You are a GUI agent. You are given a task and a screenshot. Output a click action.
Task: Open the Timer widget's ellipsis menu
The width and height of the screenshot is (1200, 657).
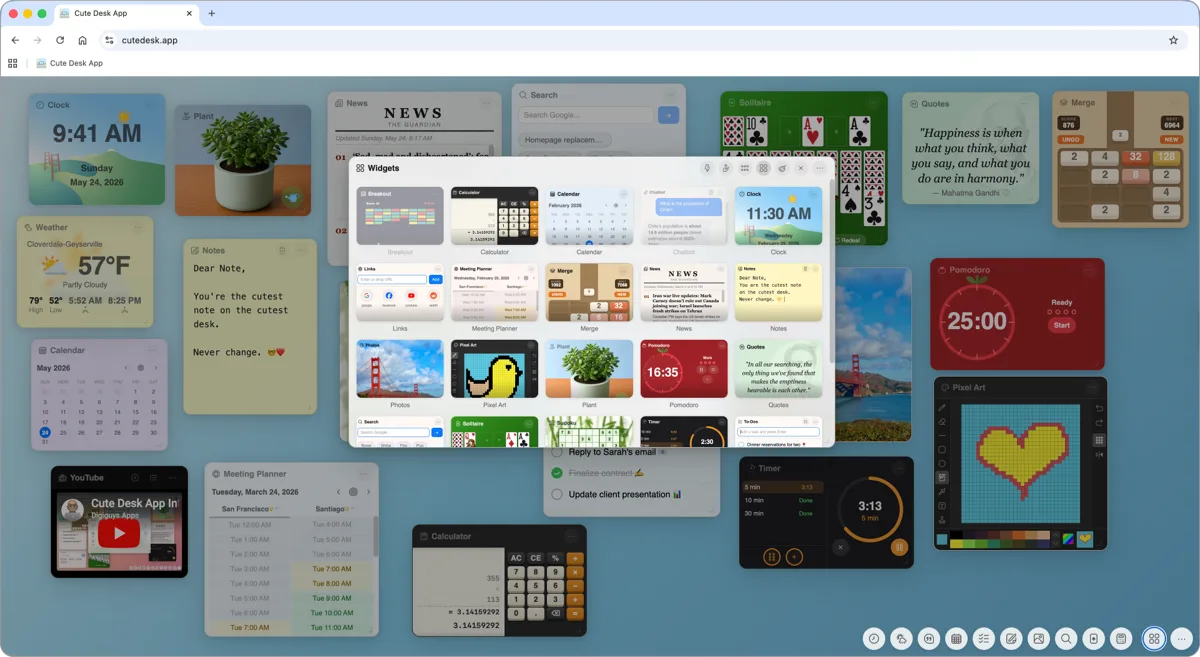[x=898, y=468]
